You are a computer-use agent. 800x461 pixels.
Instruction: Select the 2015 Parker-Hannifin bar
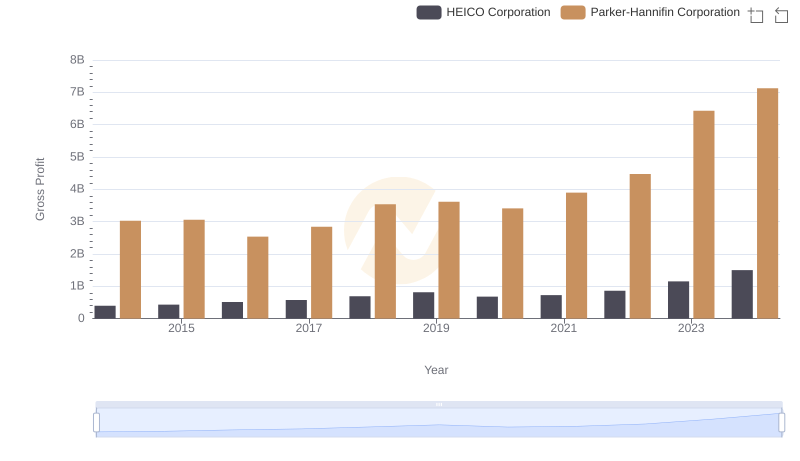pos(194,269)
